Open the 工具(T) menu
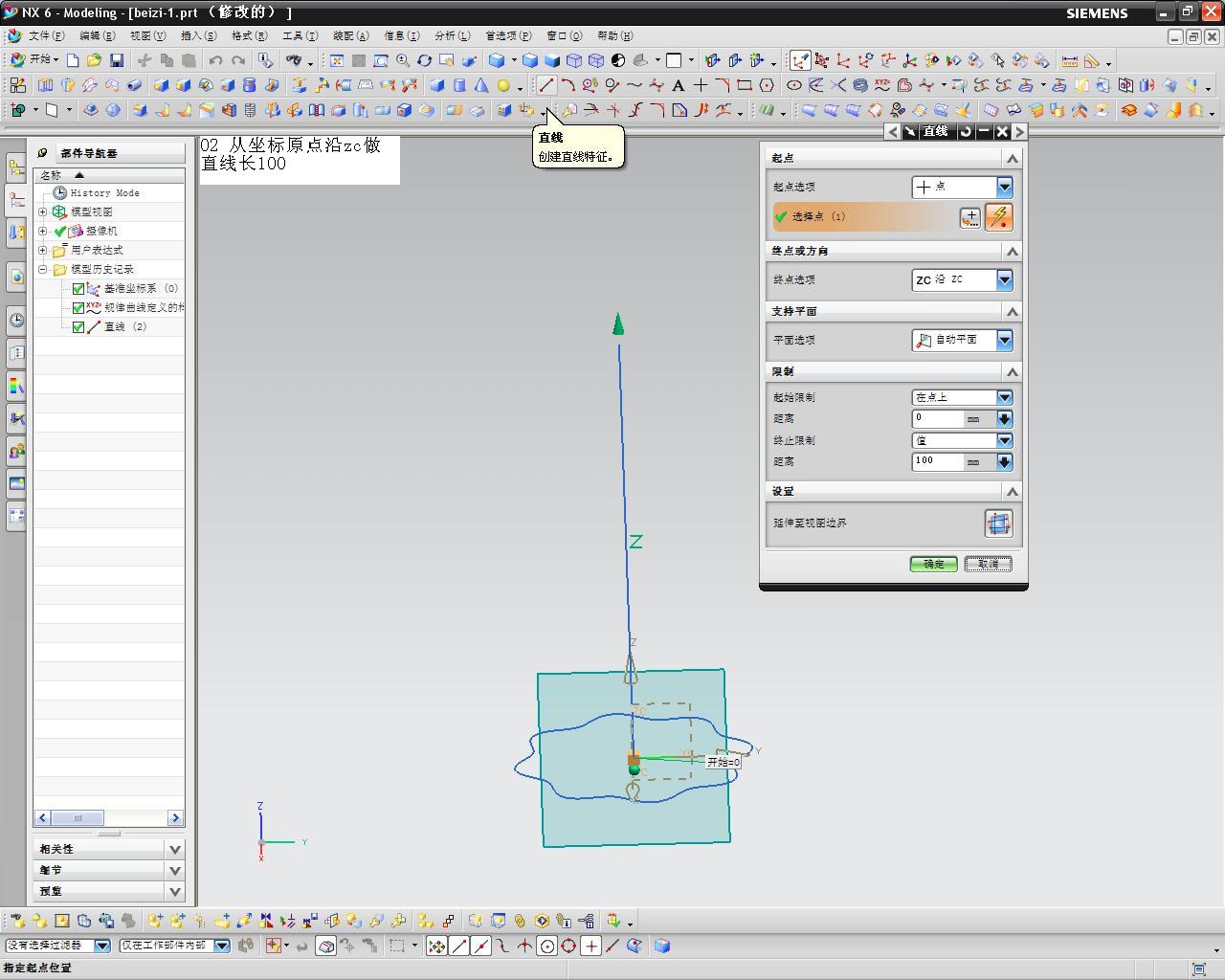 (x=300, y=35)
